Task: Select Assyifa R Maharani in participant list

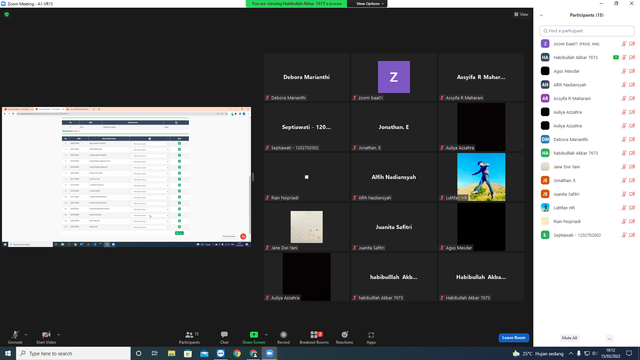Action: point(587,98)
